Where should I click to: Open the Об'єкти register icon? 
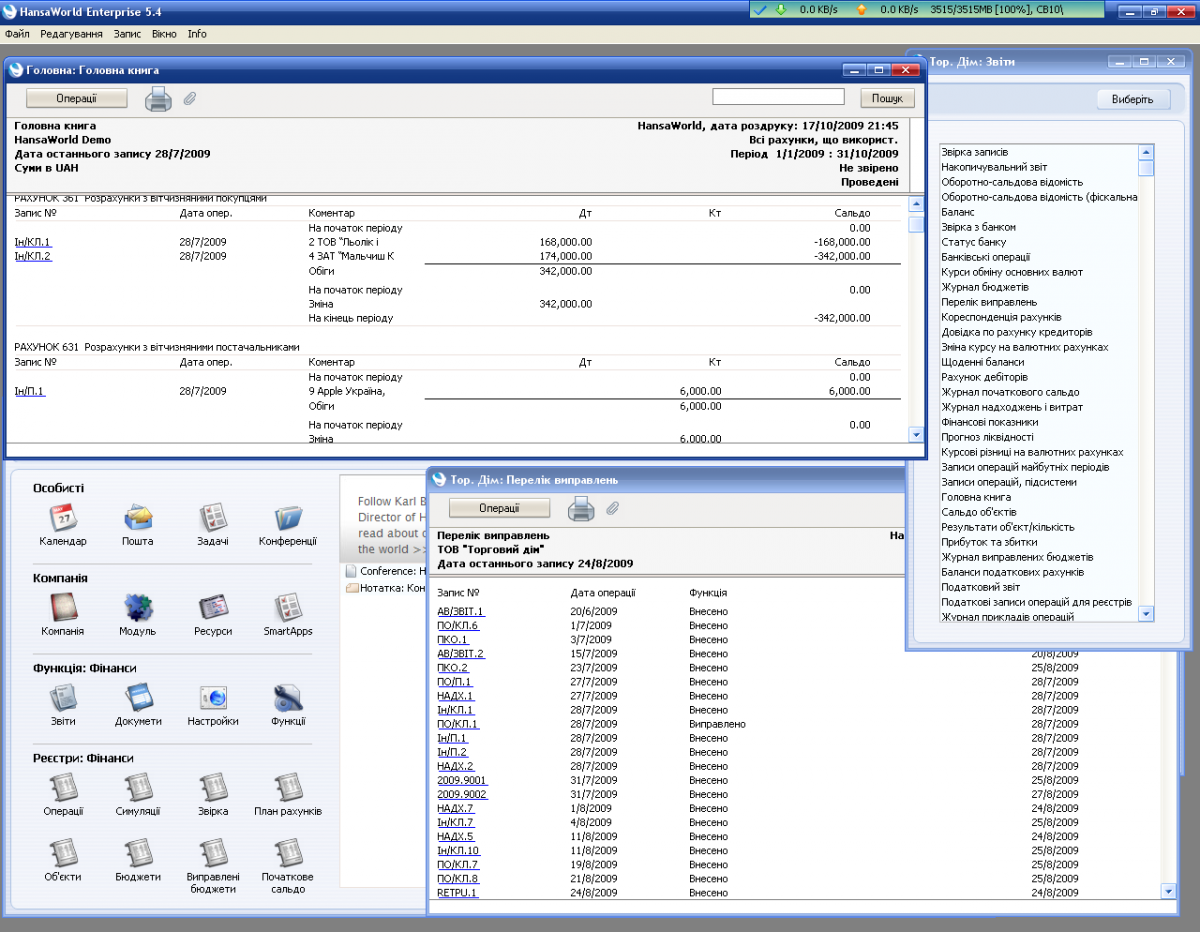click(x=63, y=853)
